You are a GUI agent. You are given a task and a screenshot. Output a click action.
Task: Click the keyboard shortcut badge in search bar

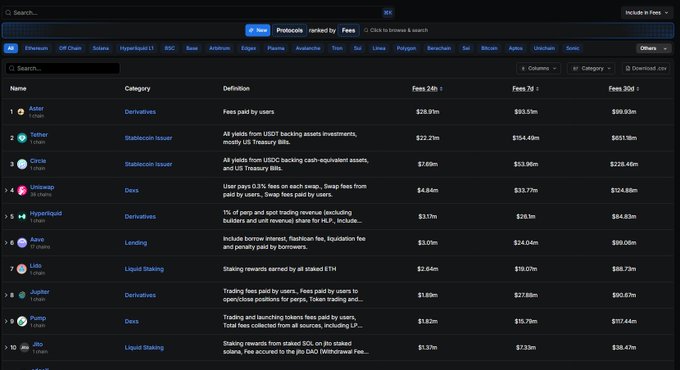tap(388, 13)
